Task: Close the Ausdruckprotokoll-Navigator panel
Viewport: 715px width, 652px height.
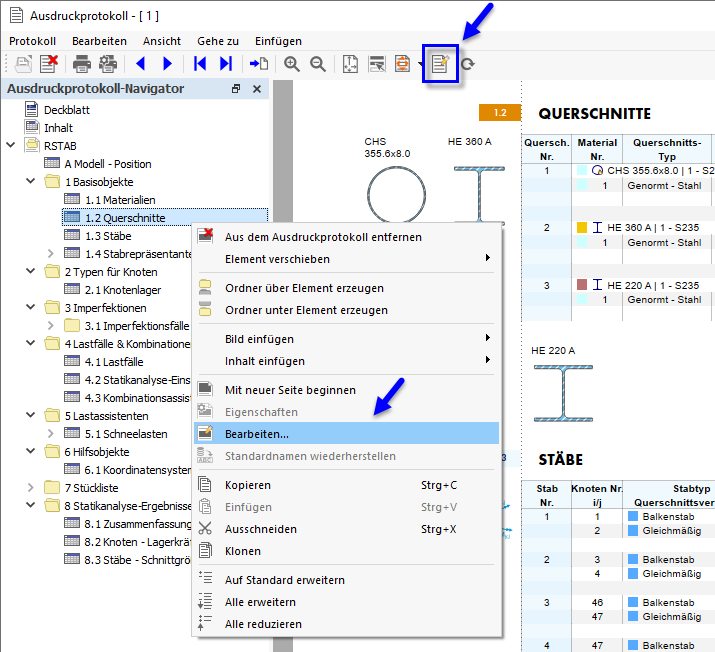Action: point(257,89)
